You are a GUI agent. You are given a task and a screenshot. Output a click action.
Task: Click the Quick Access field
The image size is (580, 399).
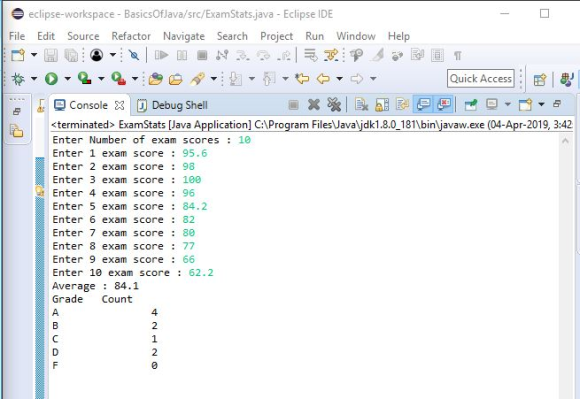point(481,78)
